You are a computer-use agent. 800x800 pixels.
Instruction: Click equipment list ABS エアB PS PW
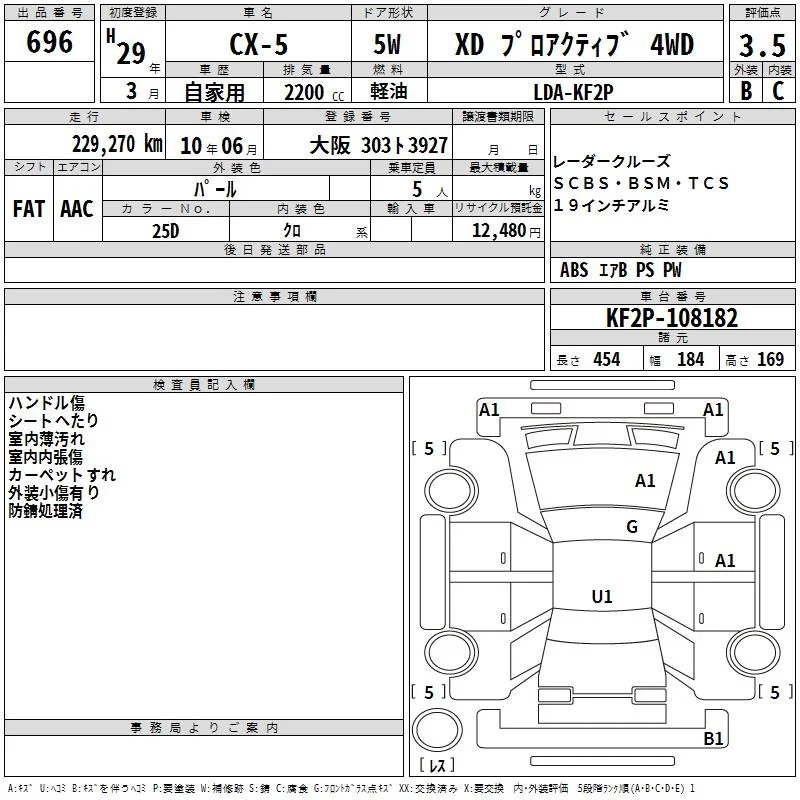pos(620,270)
